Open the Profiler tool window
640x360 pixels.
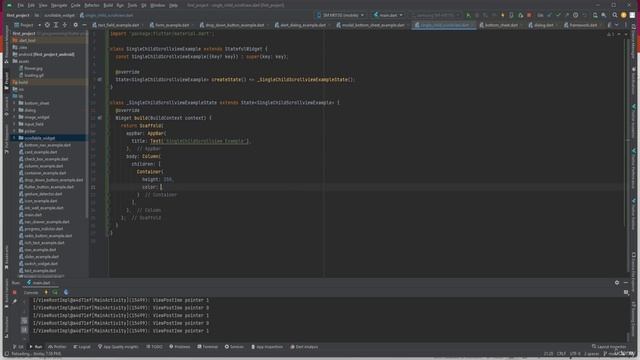(x=57, y=347)
